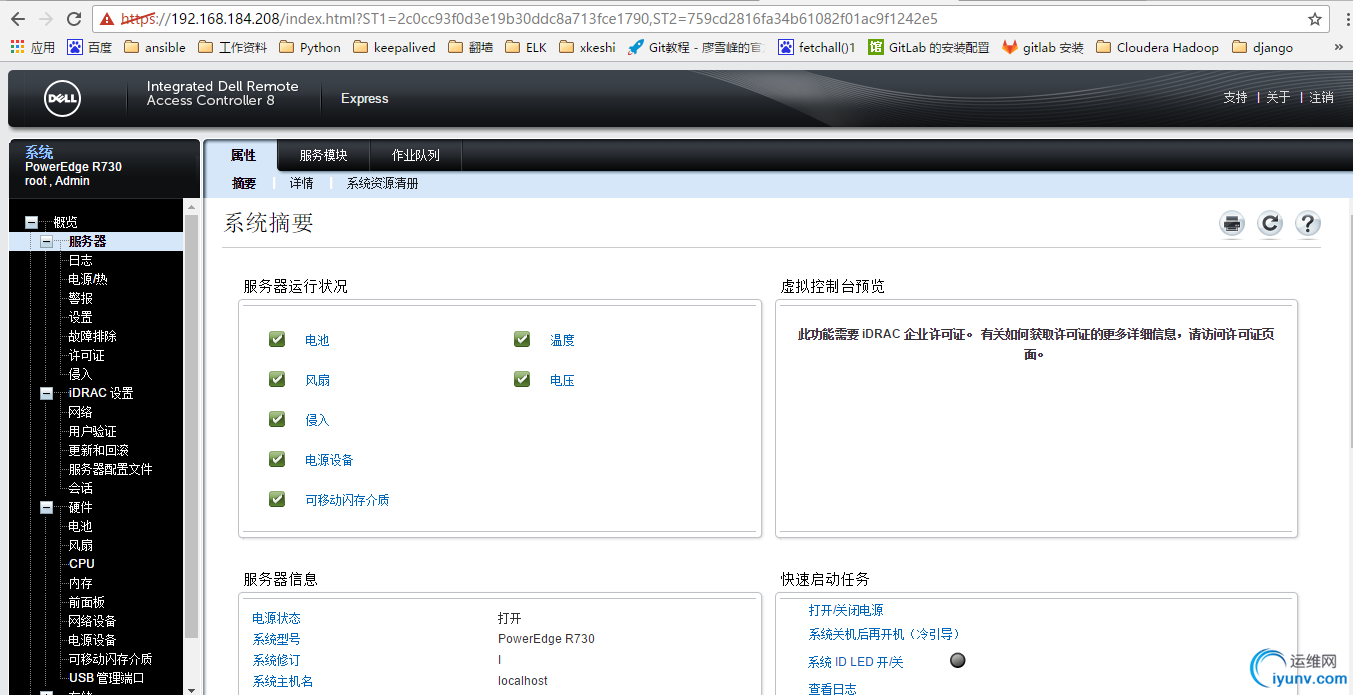Select the 系统资源清册 sub-tab
Viewport: 1353px width, 695px height.
click(382, 183)
